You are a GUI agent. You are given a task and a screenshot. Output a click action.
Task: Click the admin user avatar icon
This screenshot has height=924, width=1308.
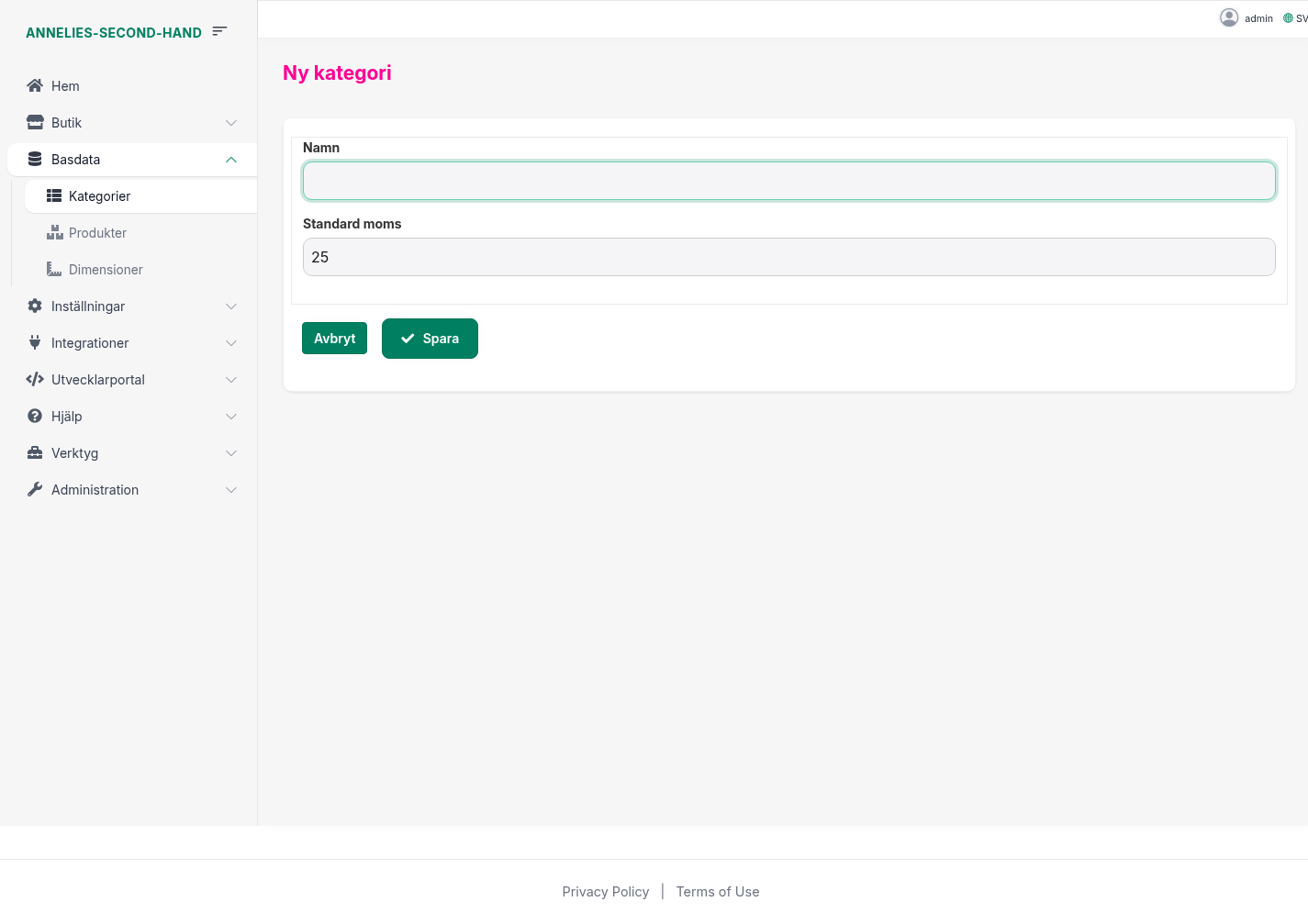pos(1228,17)
